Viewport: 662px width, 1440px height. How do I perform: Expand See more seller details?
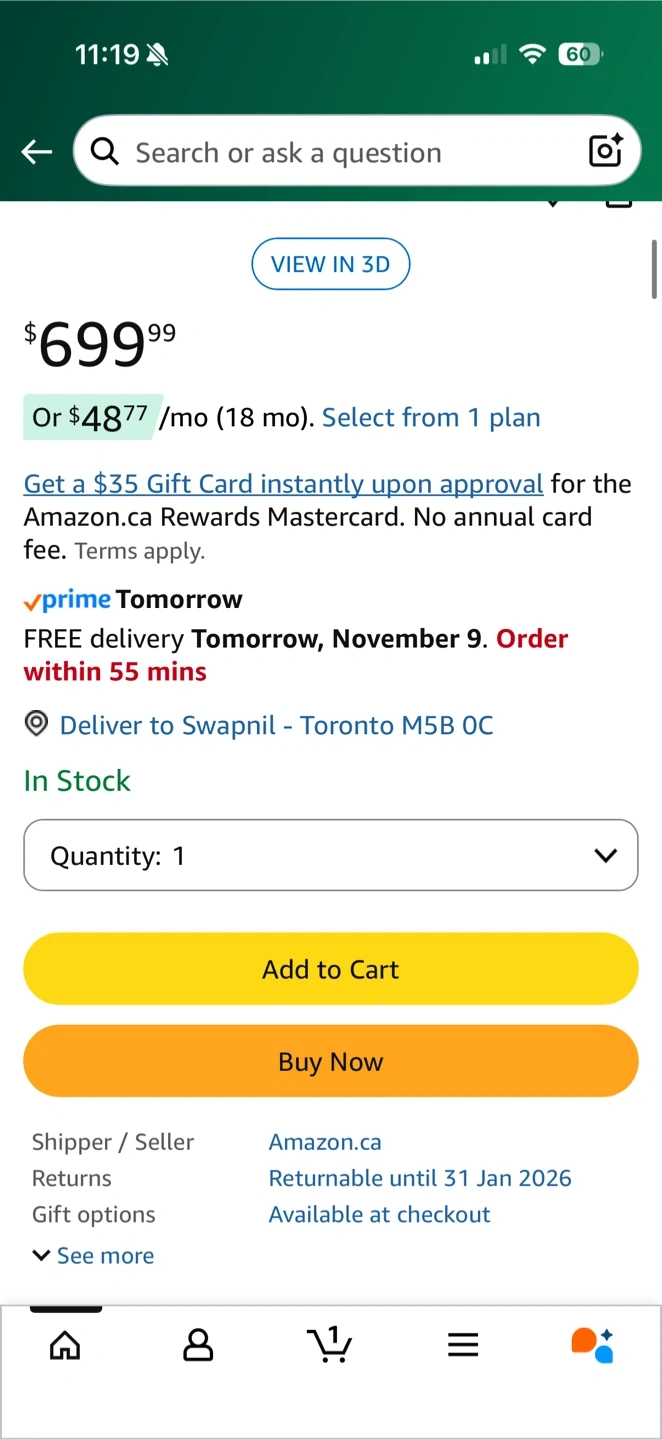(x=93, y=1255)
